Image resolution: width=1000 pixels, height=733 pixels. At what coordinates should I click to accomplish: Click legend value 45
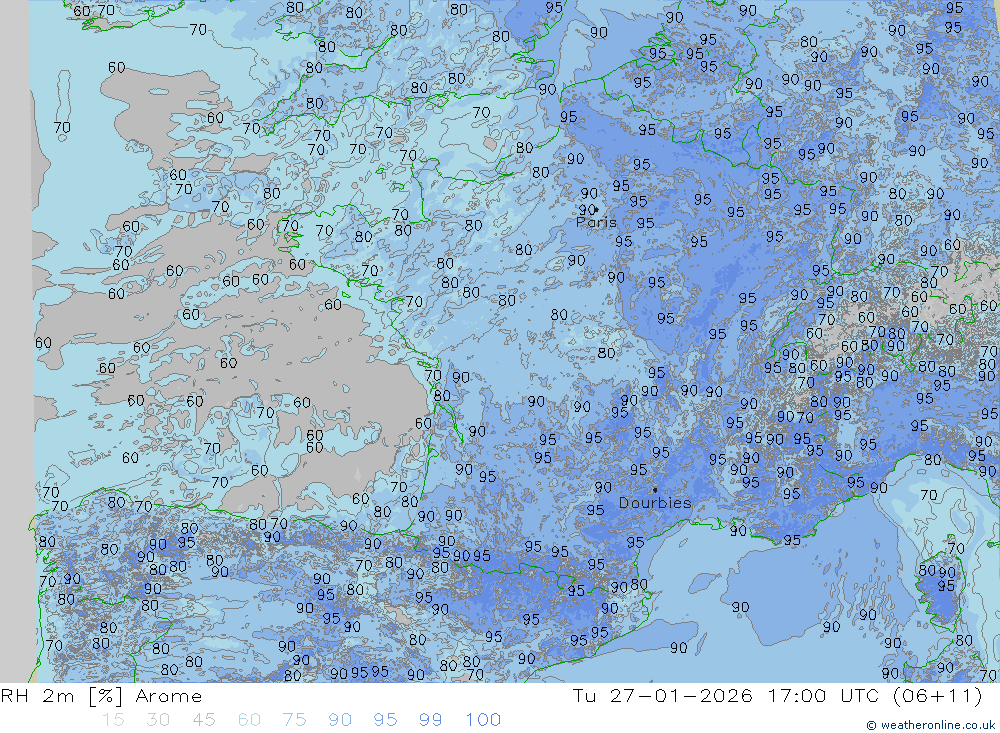point(203,720)
